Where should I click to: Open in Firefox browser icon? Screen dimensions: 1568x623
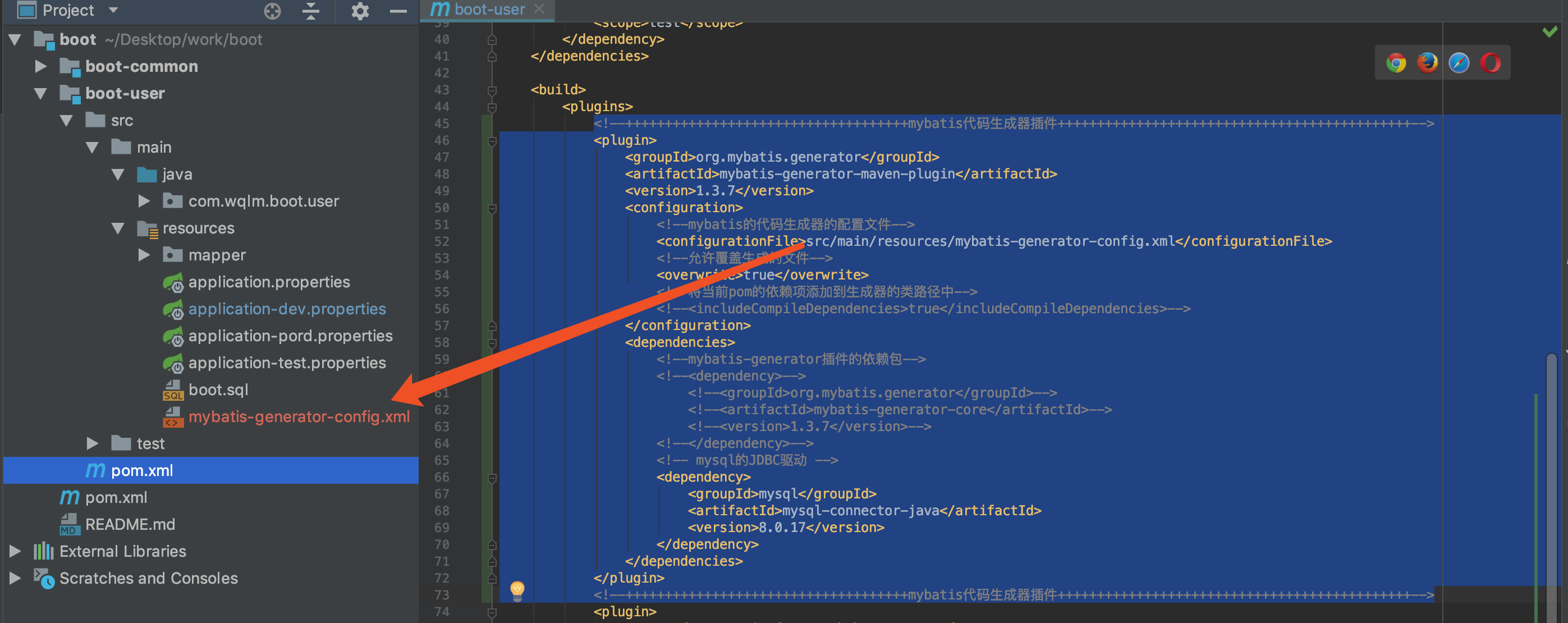[x=1427, y=63]
